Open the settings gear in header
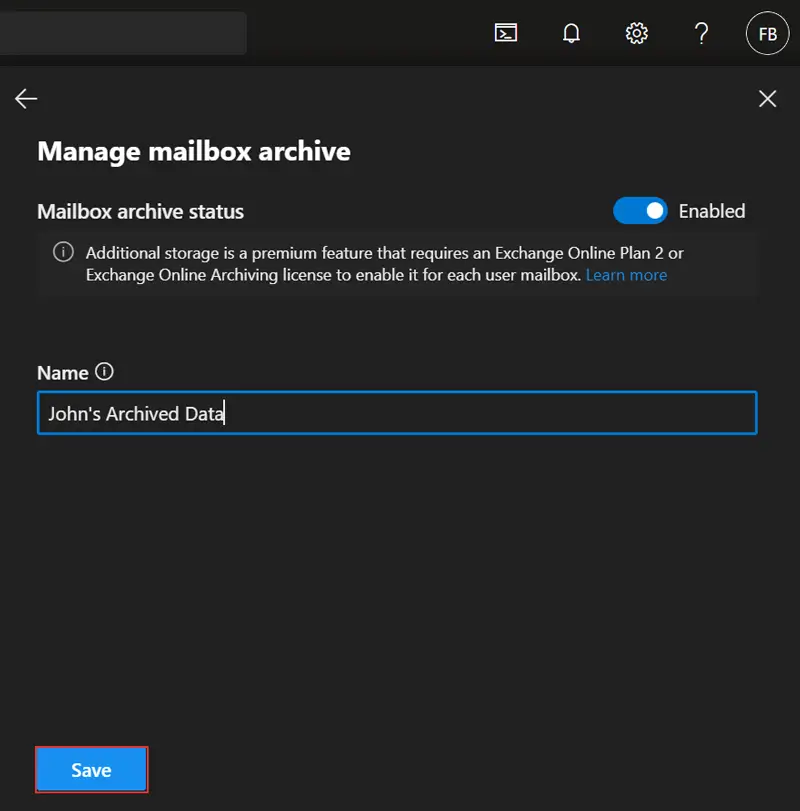800x811 pixels. pyautogui.click(x=636, y=33)
